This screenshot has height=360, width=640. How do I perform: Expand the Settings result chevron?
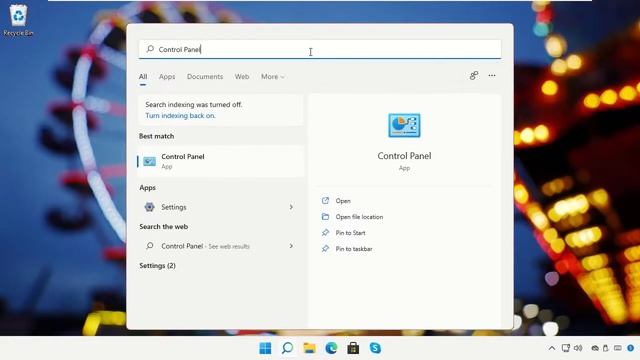coord(291,207)
